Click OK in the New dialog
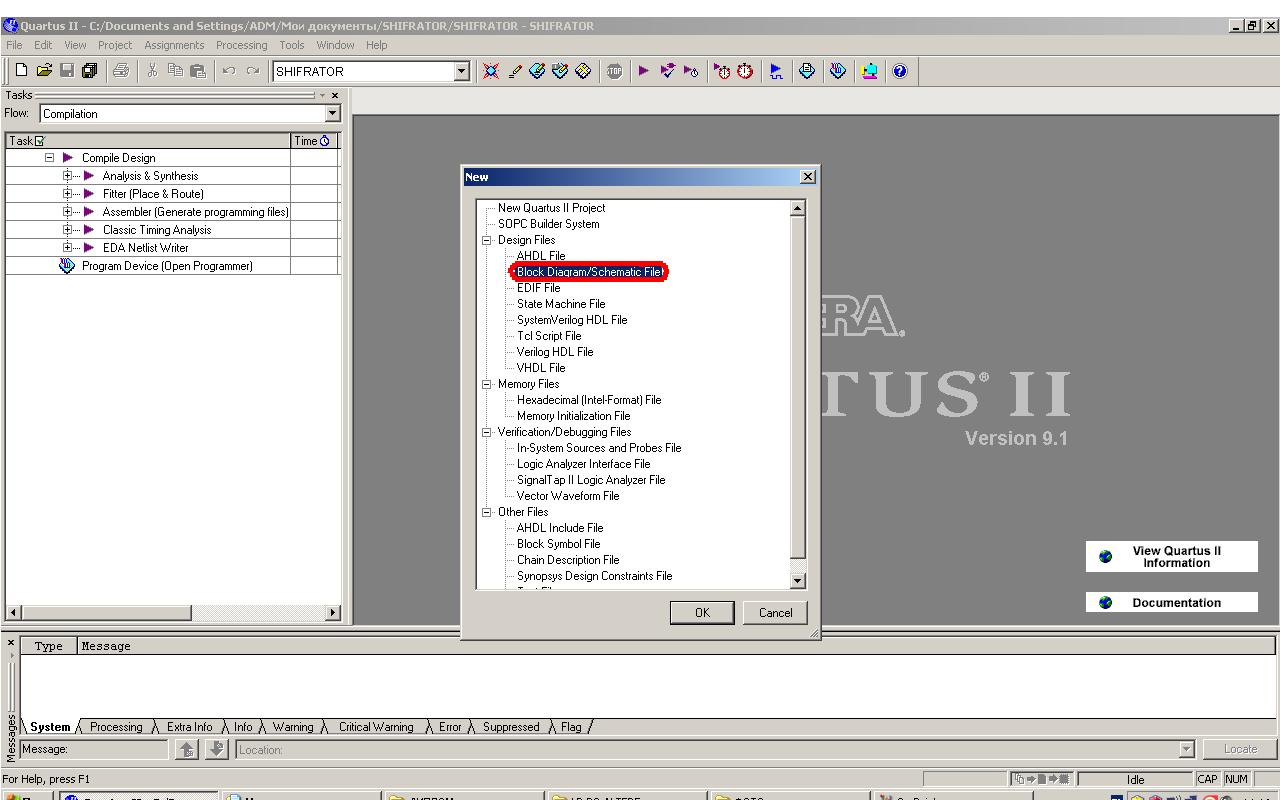 point(702,613)
